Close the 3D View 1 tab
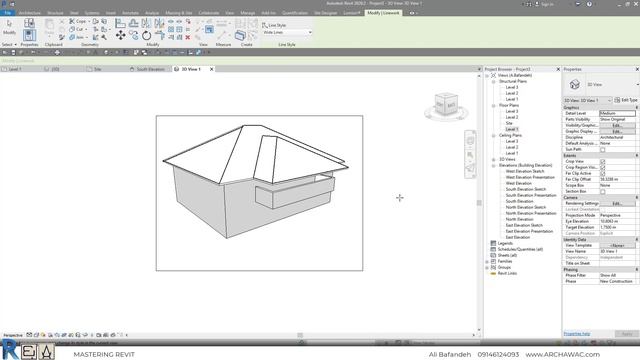This screenshot has height=360, width=640. click(x=211, y=69)
